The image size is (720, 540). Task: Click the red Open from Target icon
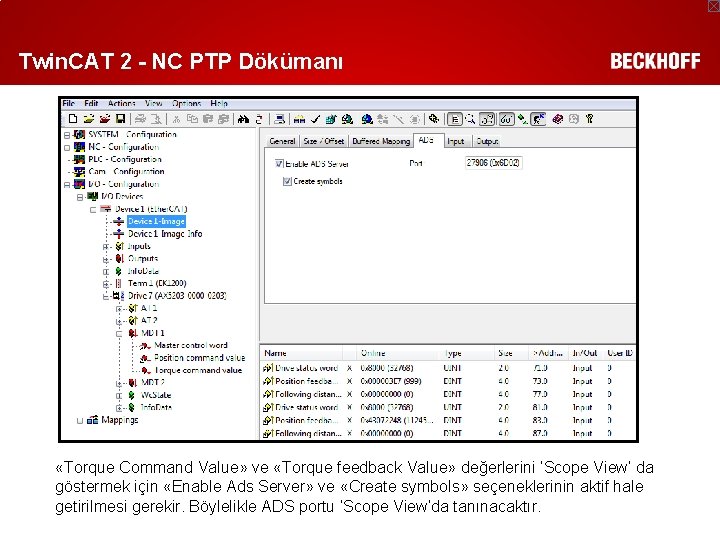tap(105, 119)
